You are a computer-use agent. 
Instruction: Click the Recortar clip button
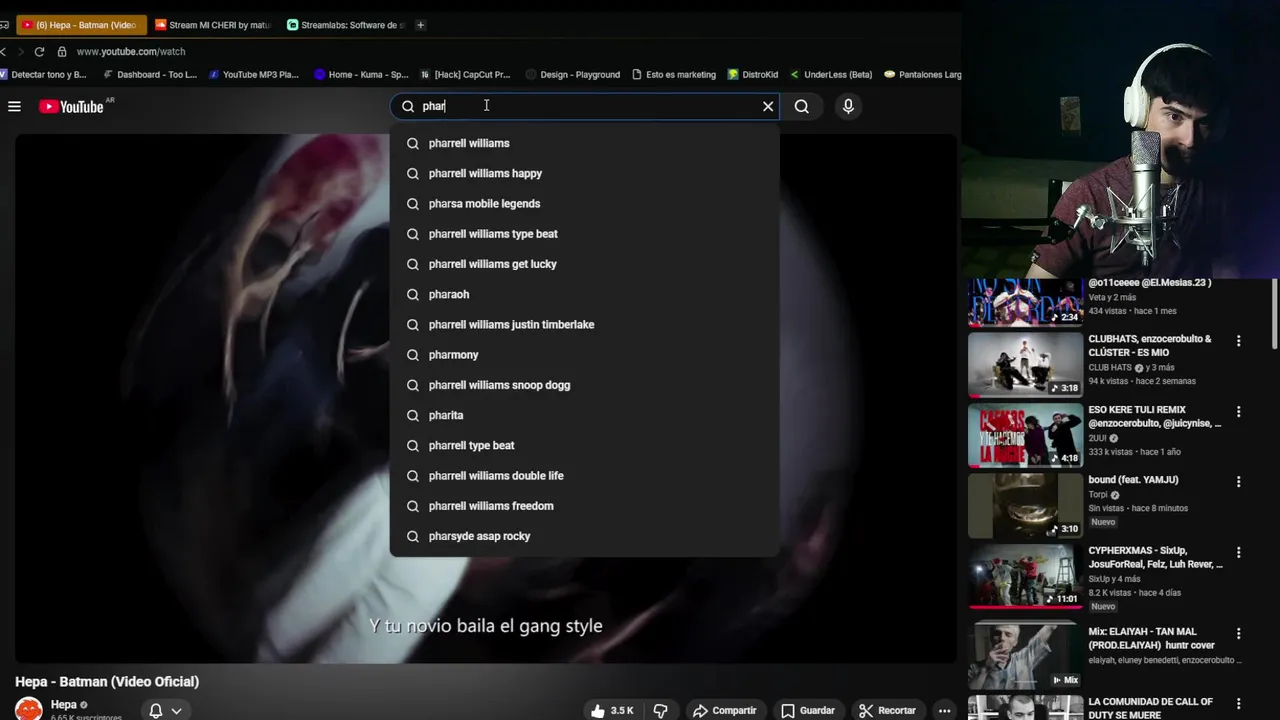tap(887, 711)
